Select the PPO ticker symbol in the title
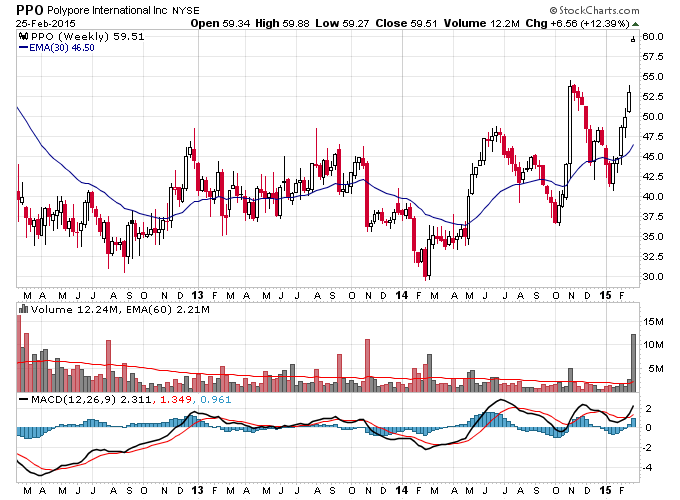Image resolution: width=680 pixels, height=500 pixels. [x=29, y=10]
